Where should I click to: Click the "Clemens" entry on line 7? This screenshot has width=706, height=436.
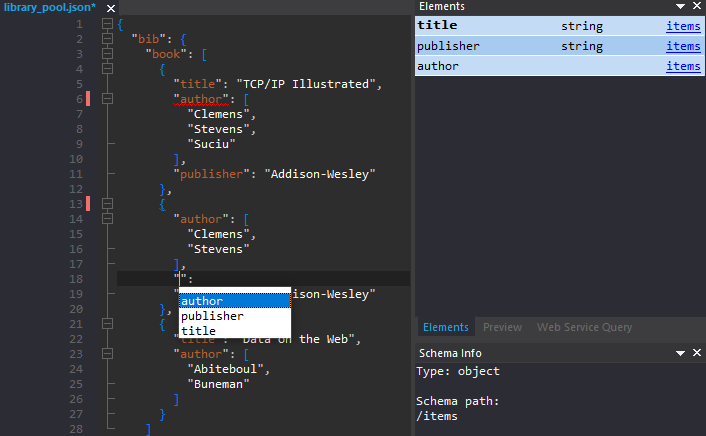218,114
